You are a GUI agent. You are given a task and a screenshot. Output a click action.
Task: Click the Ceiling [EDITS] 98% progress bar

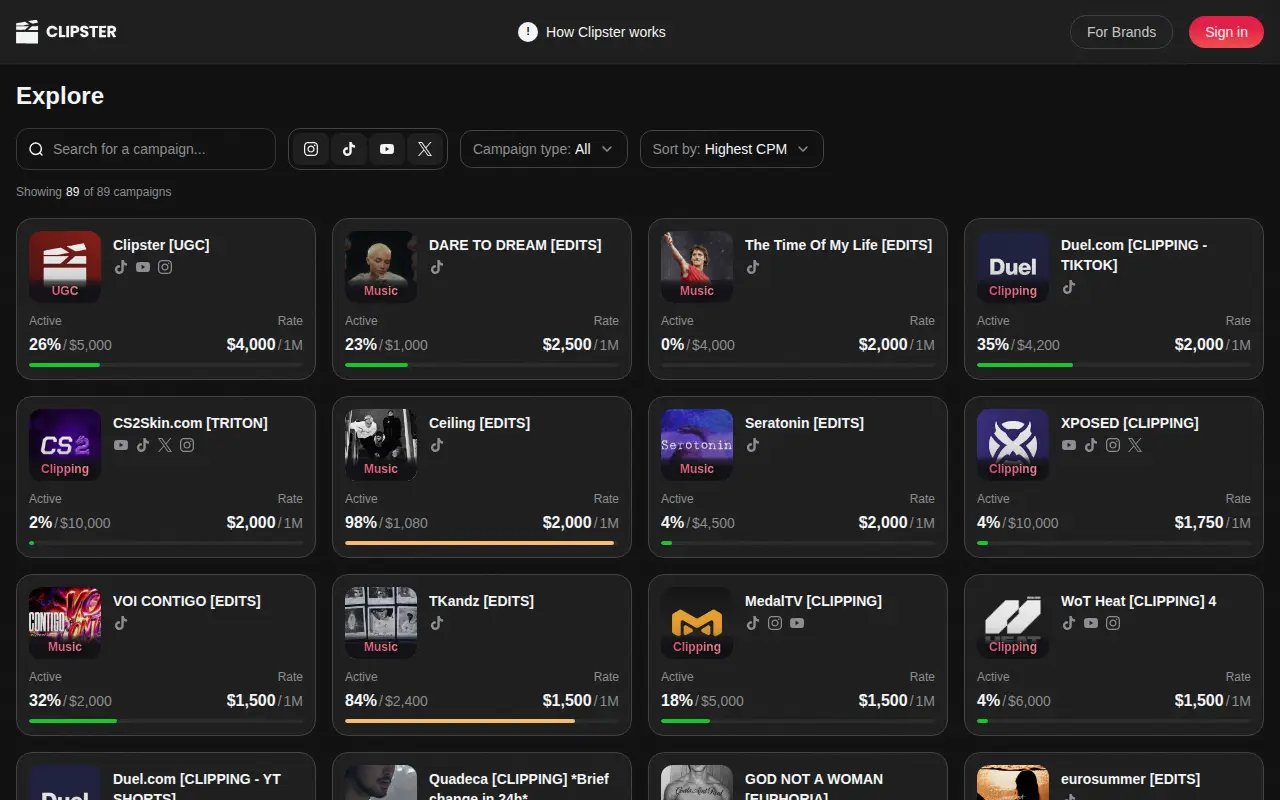pos(482,543)
